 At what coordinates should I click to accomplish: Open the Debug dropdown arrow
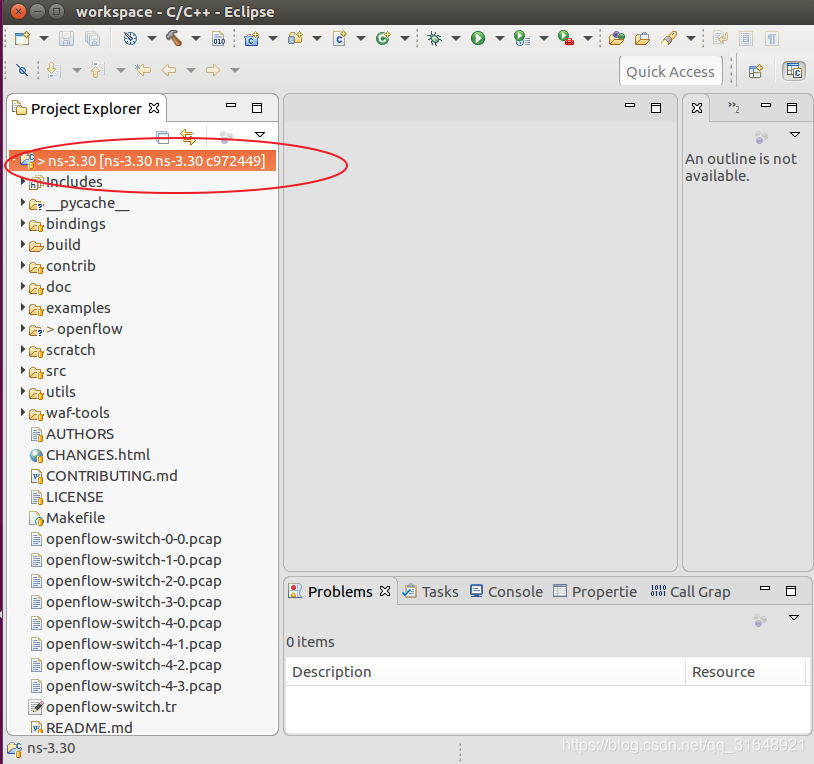[x=456, y=38]
